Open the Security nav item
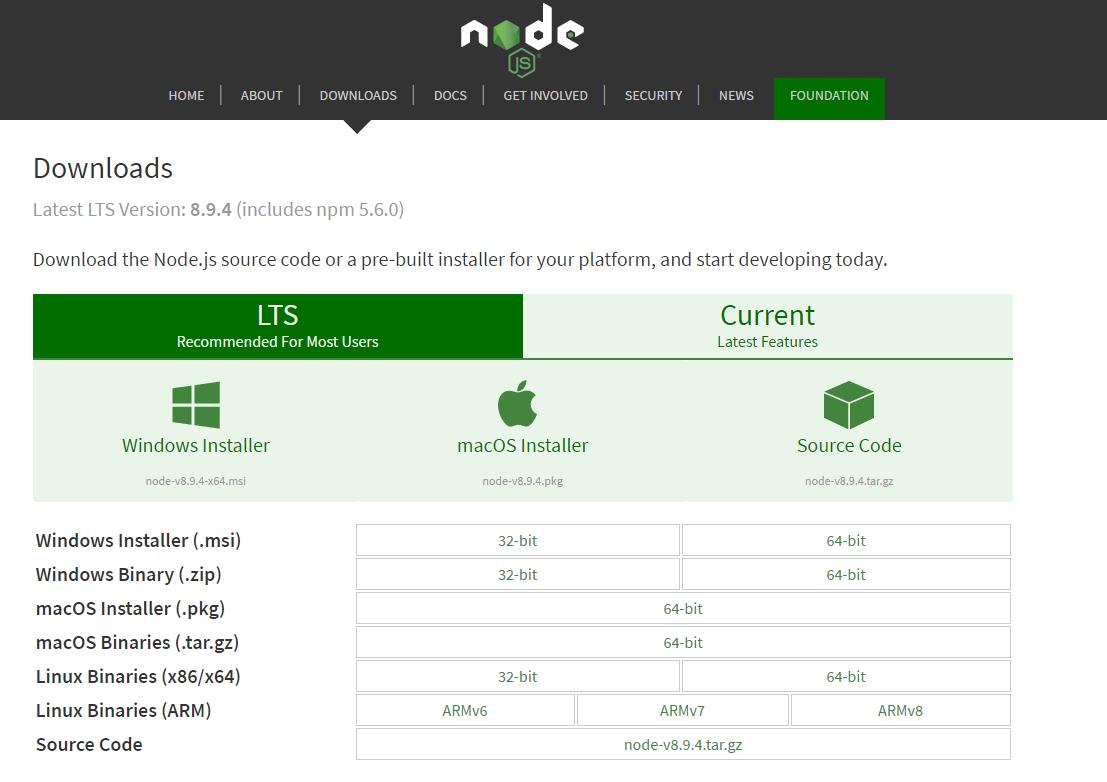This screenshot has width=1107, height=782. 653,96
